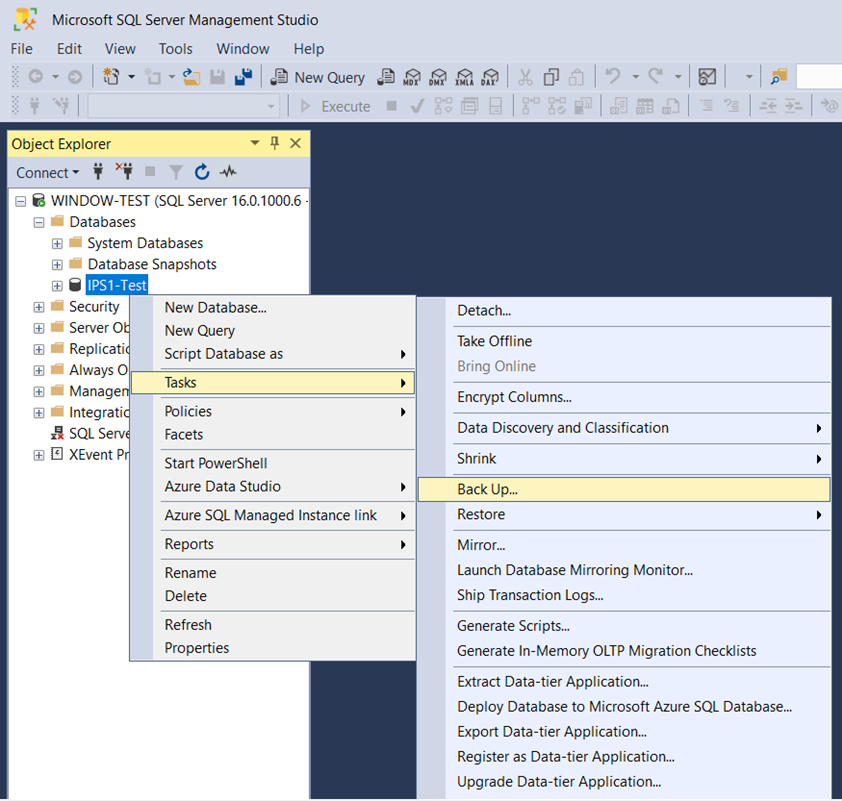Collapse the Databases tree node
842x801 pixels.
point(39,222)
